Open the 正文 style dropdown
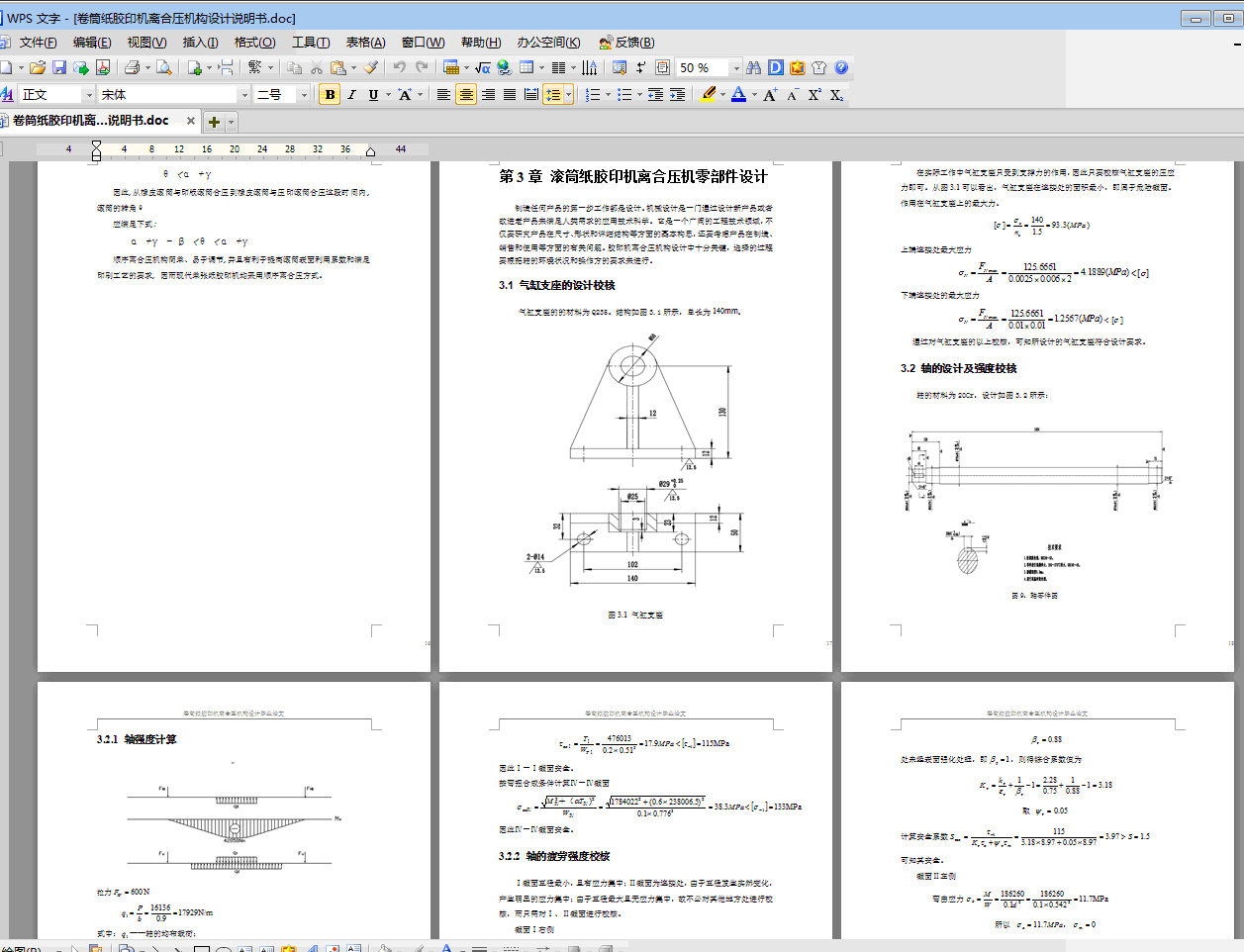The image size is (1244, 952). click(x=89, y=95)
